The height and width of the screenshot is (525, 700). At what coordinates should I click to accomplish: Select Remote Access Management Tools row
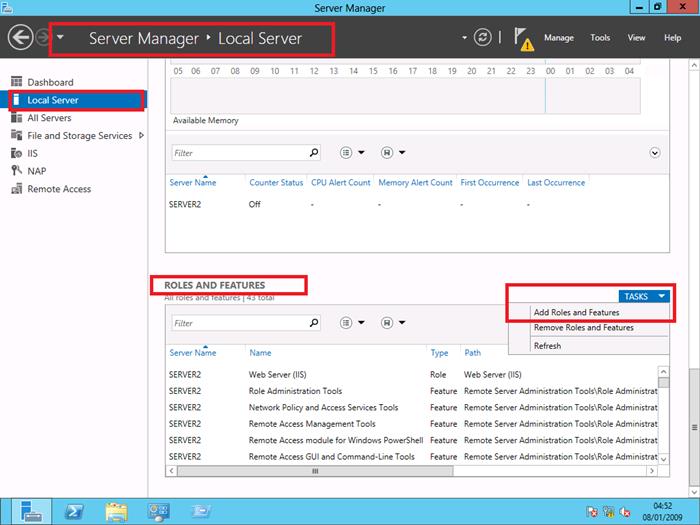point(412,424)
